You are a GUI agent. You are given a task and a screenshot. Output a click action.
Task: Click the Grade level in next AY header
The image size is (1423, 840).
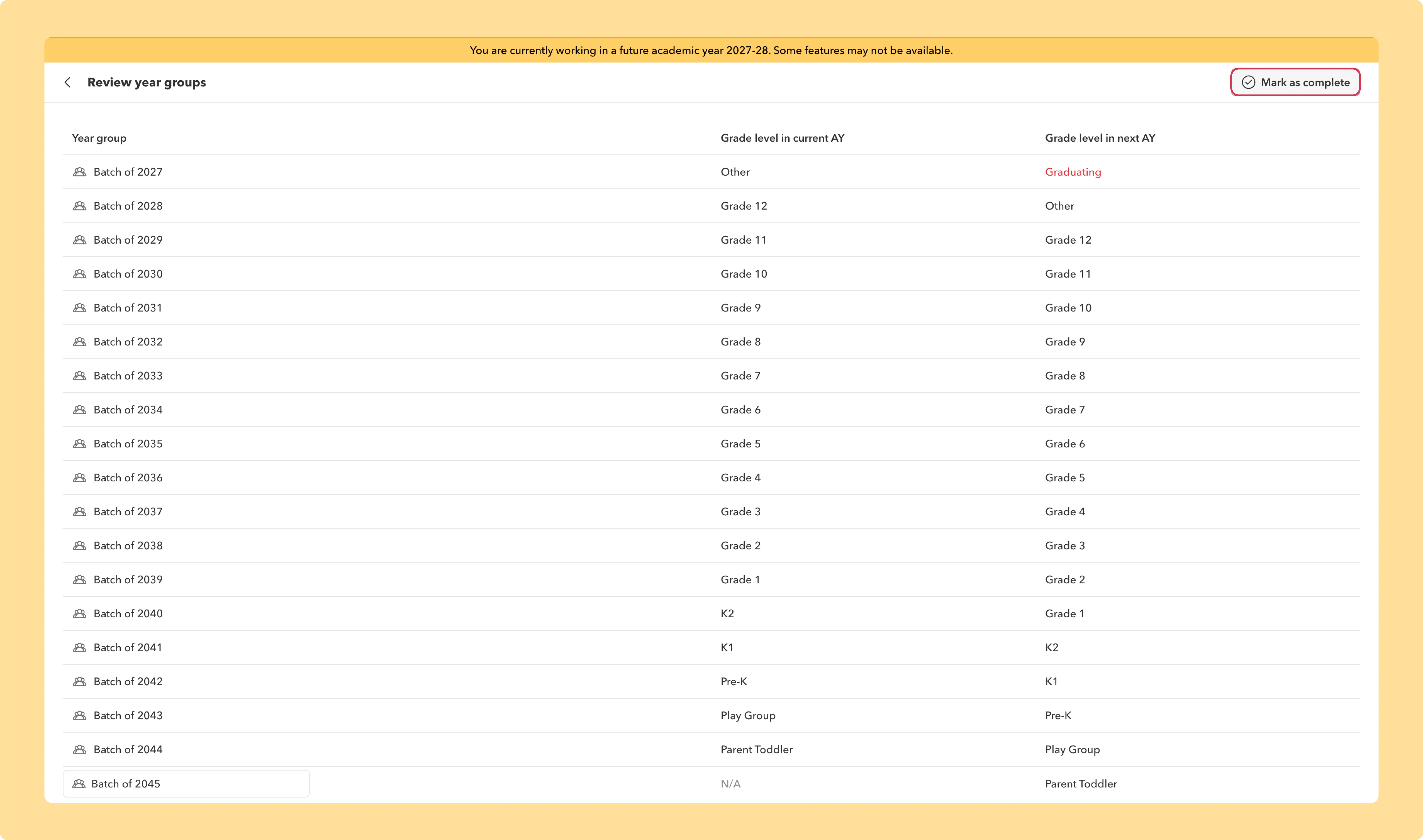tap(1100, 138)
